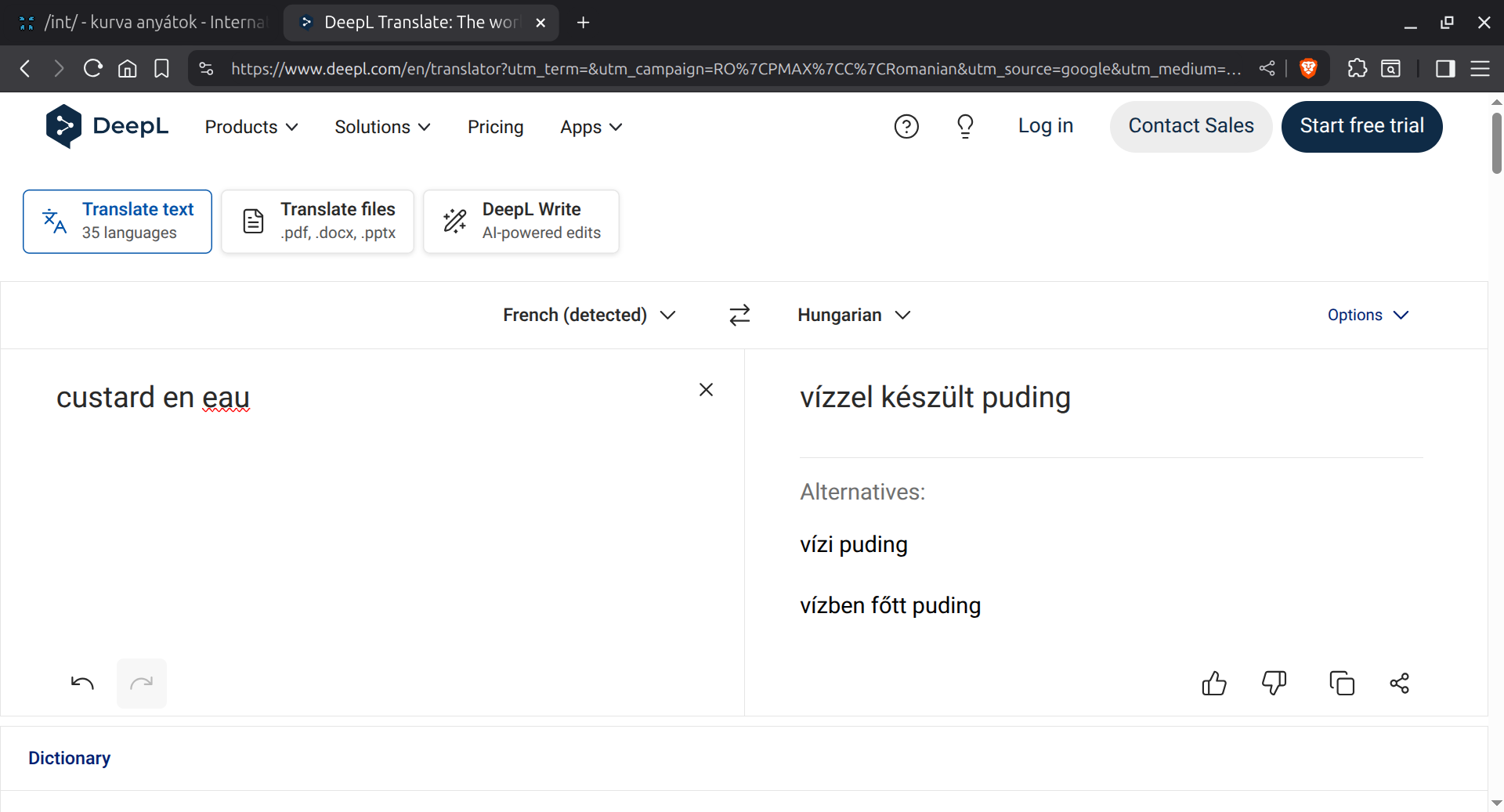The width and height of the screenshot is (1504, 812).
Task: Switch to the /int/ kurva anyátok tab
Action: click(x=143, y=23)
